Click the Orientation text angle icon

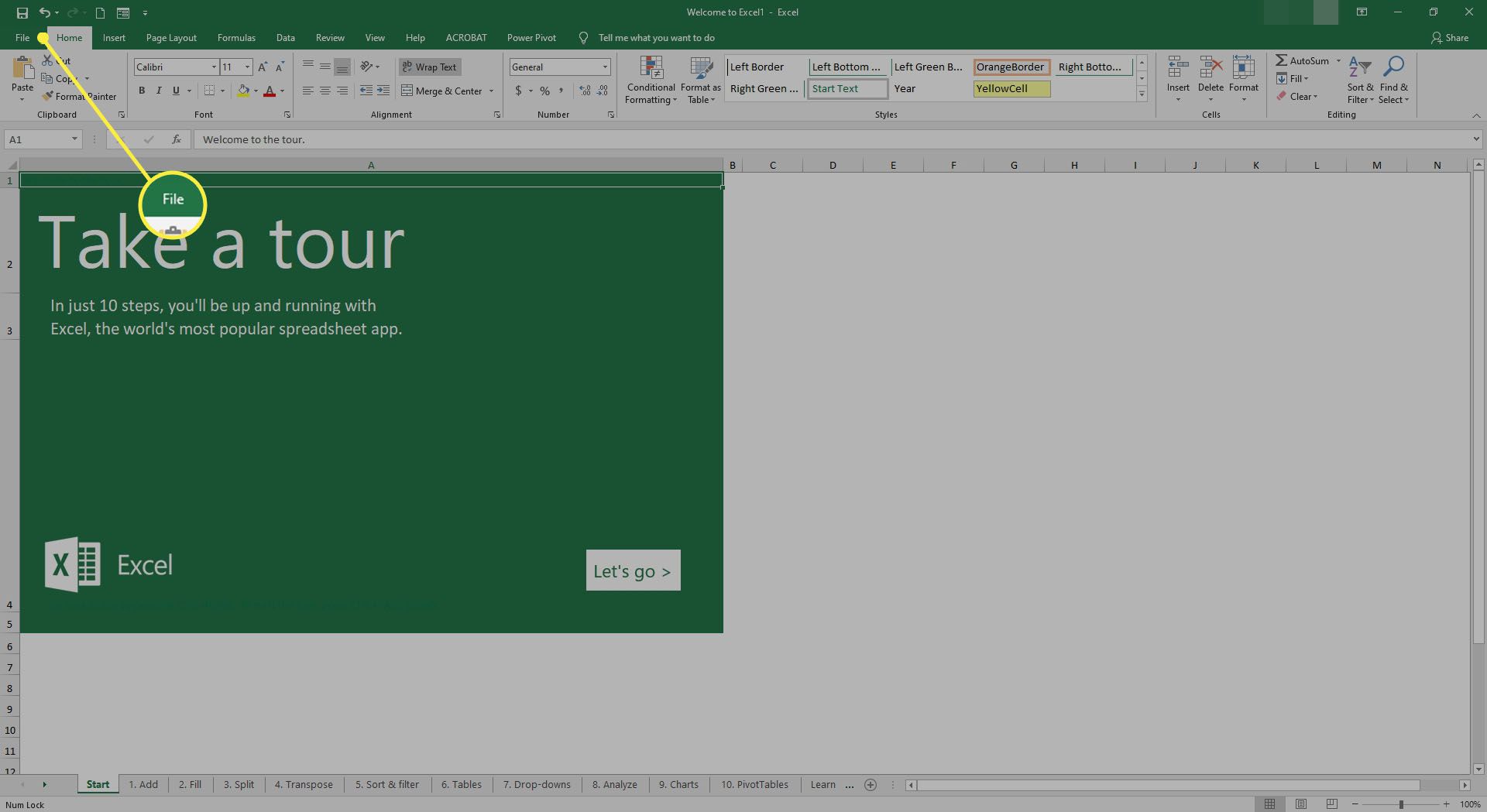tap(367, 67)
